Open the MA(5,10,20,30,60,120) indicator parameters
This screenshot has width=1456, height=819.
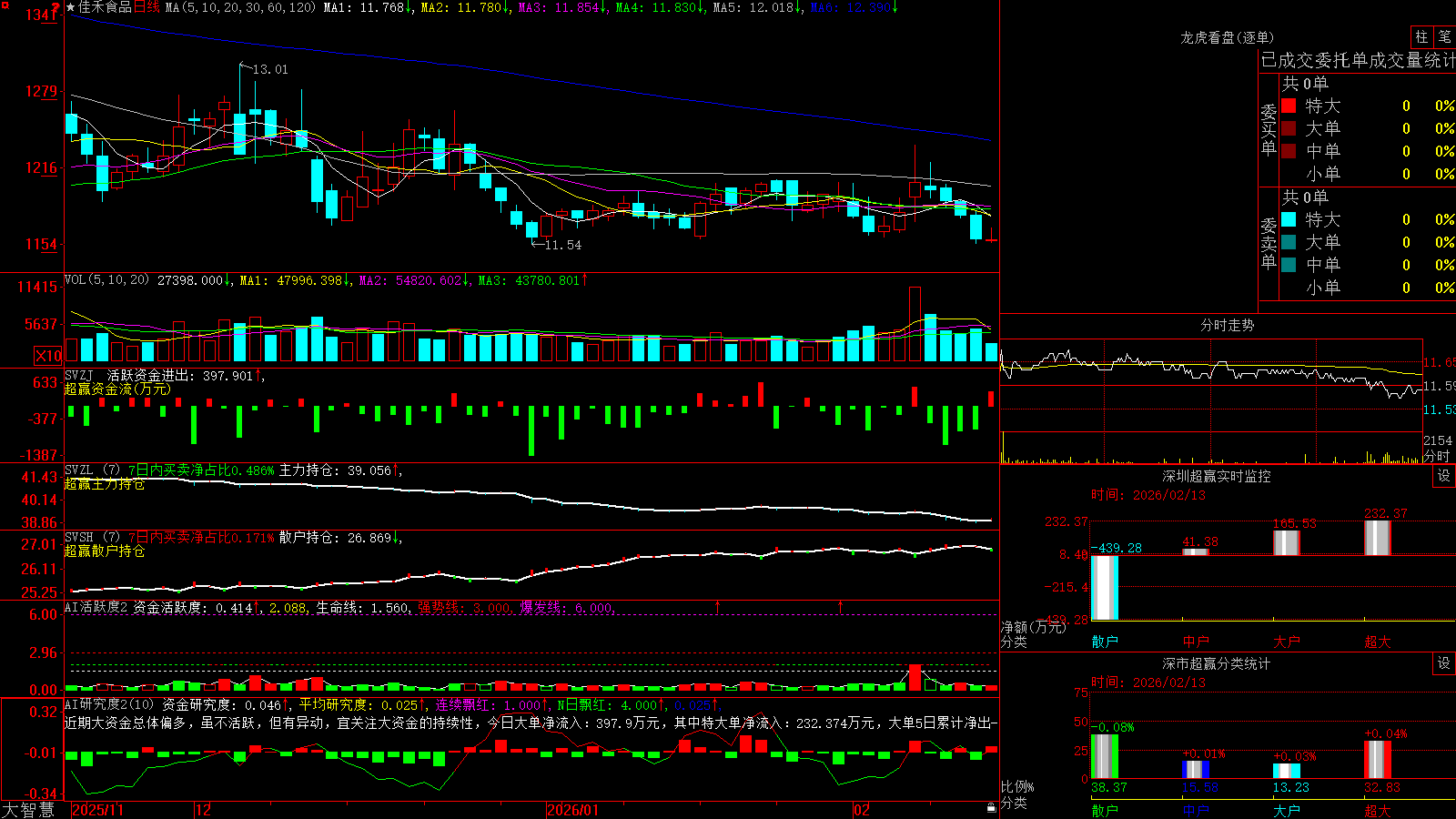click(x=240, y=7)
